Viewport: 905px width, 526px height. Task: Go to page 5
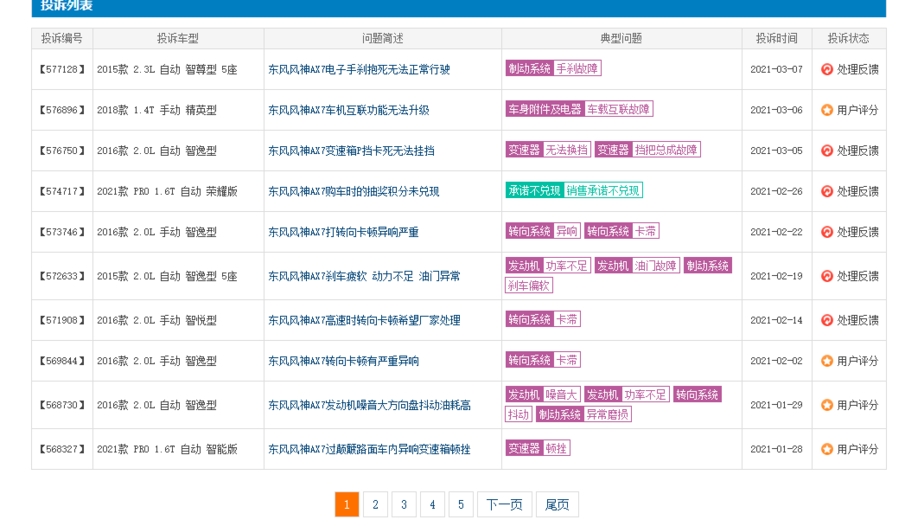(461, 505)
